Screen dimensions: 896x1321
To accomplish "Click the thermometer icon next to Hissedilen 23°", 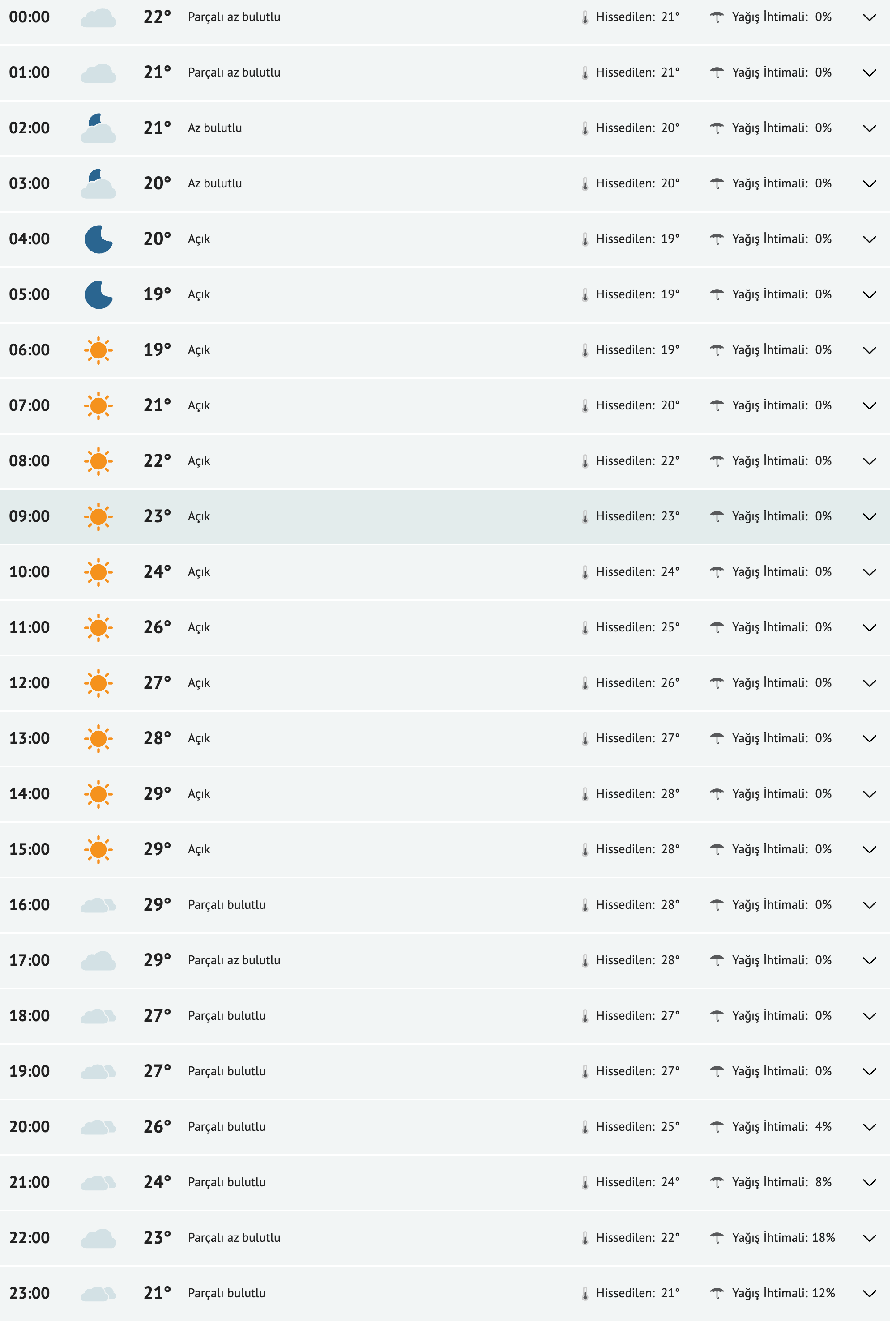I will point(585,516).
